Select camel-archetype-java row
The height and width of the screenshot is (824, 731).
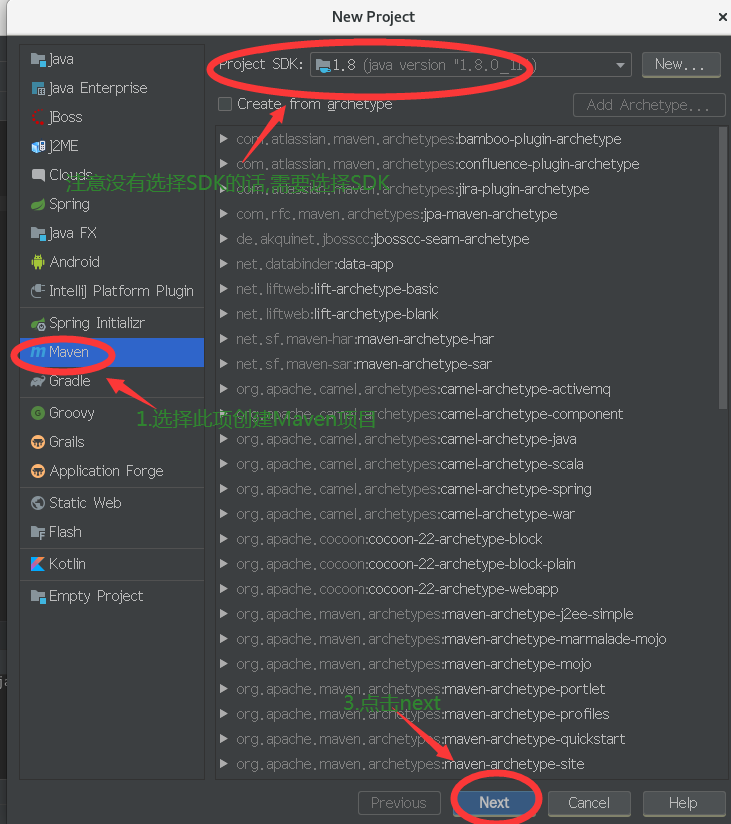click(x=466, y=439)
